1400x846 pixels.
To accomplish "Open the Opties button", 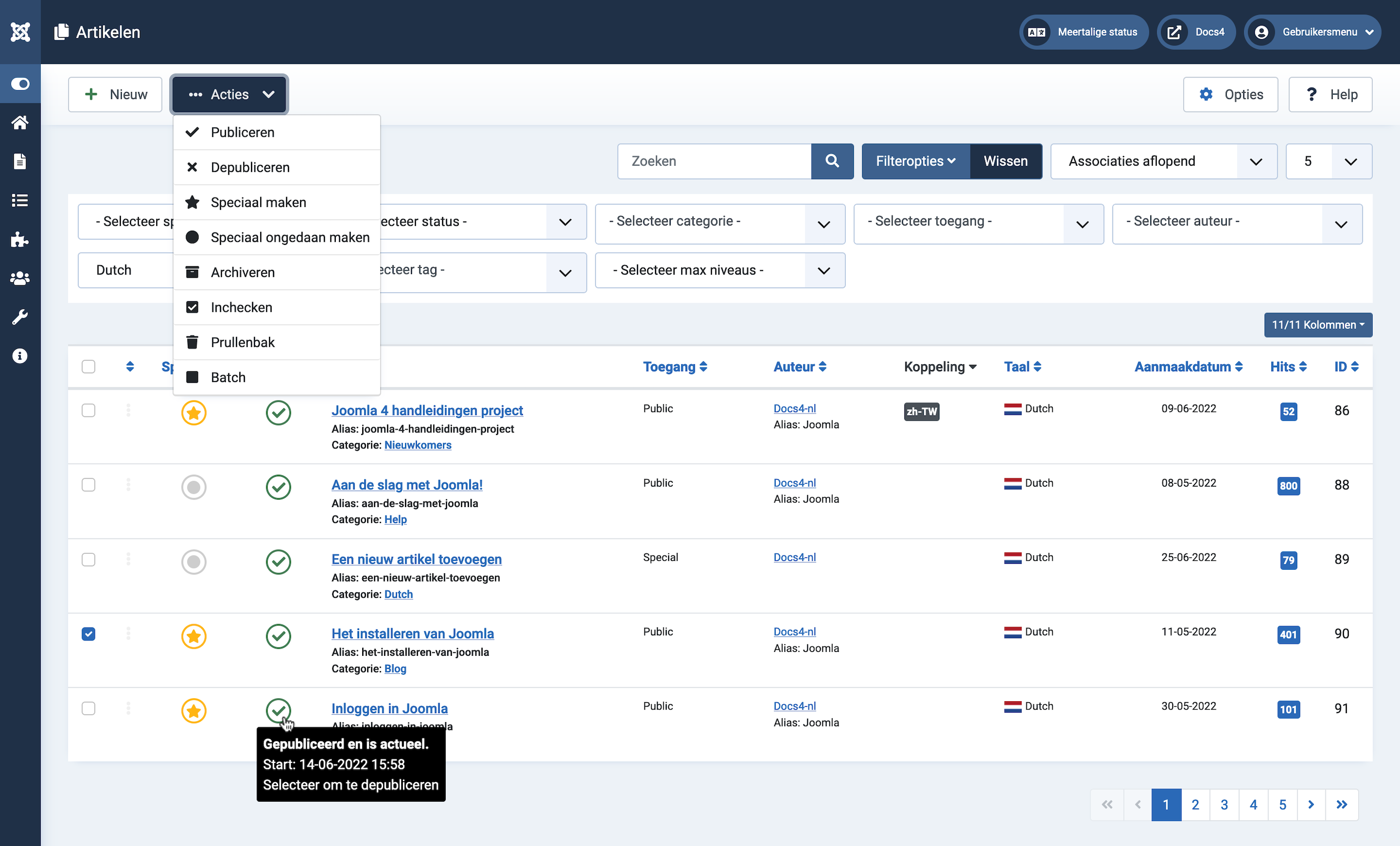I will click(1230, 95).
